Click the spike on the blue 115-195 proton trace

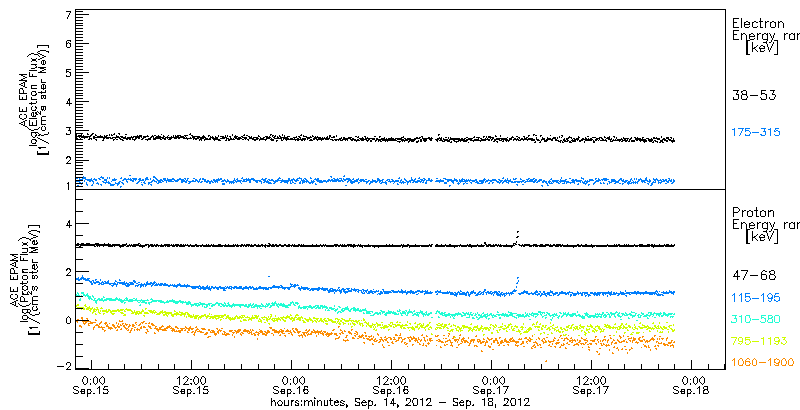(x=516, y=285)
